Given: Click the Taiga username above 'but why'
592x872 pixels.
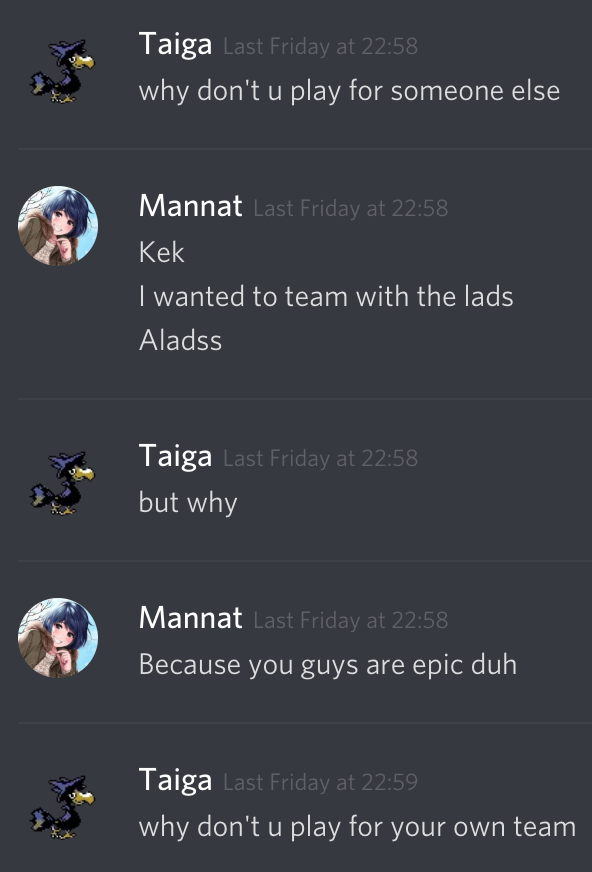Looking at the screenshot, I should (175, 457).
